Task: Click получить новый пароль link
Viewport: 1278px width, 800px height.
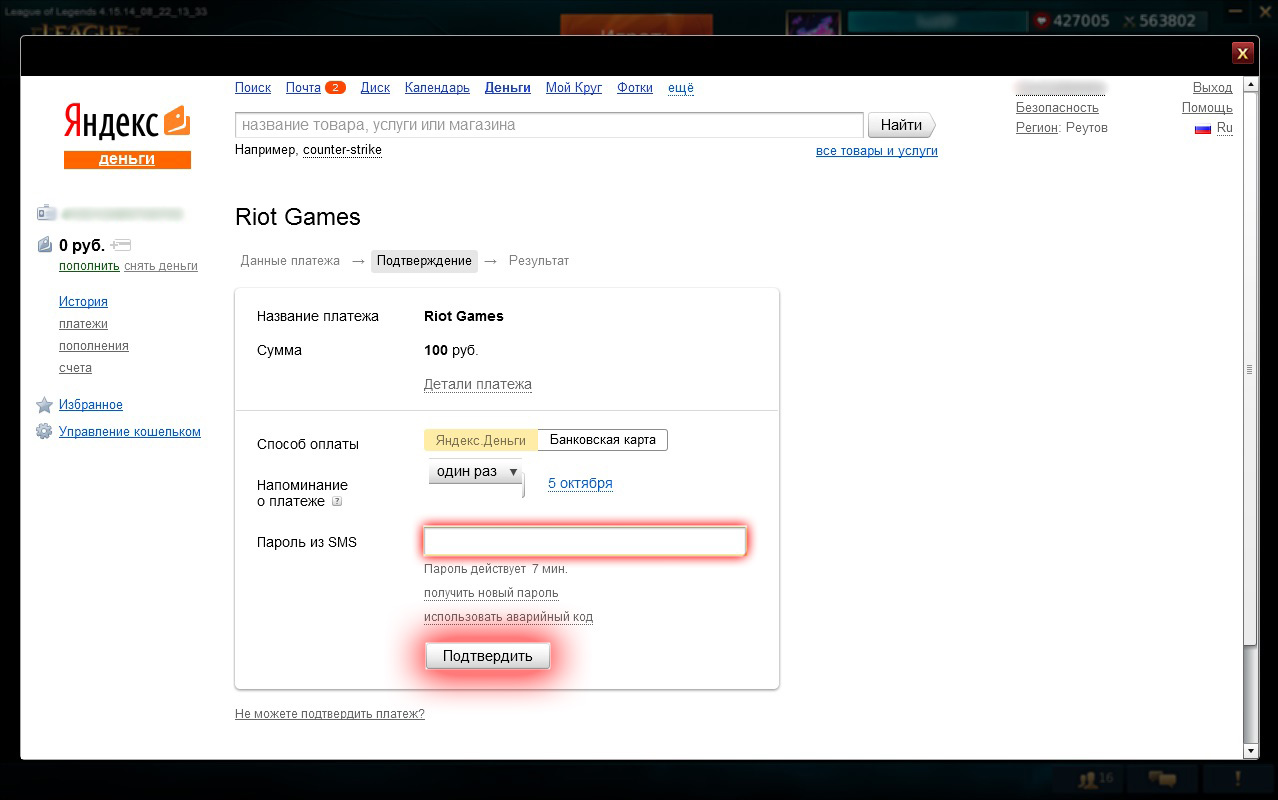Action: (491, 593)
